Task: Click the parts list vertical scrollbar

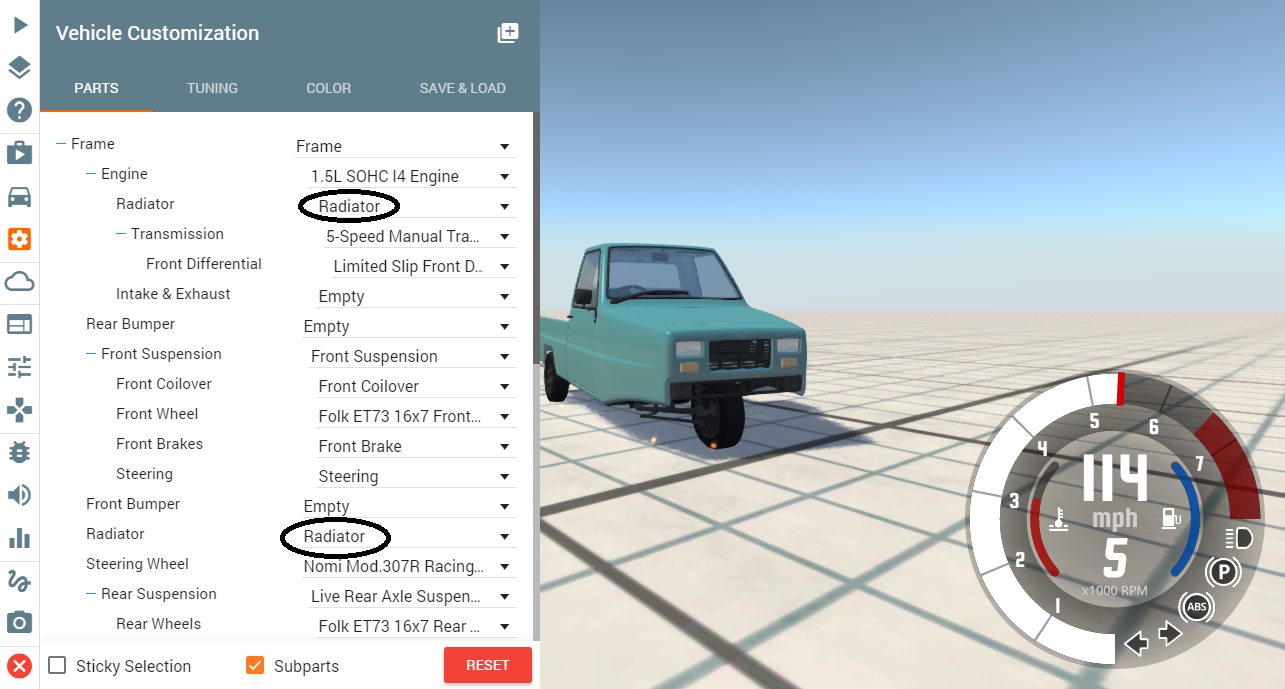Action: [535, 375]
